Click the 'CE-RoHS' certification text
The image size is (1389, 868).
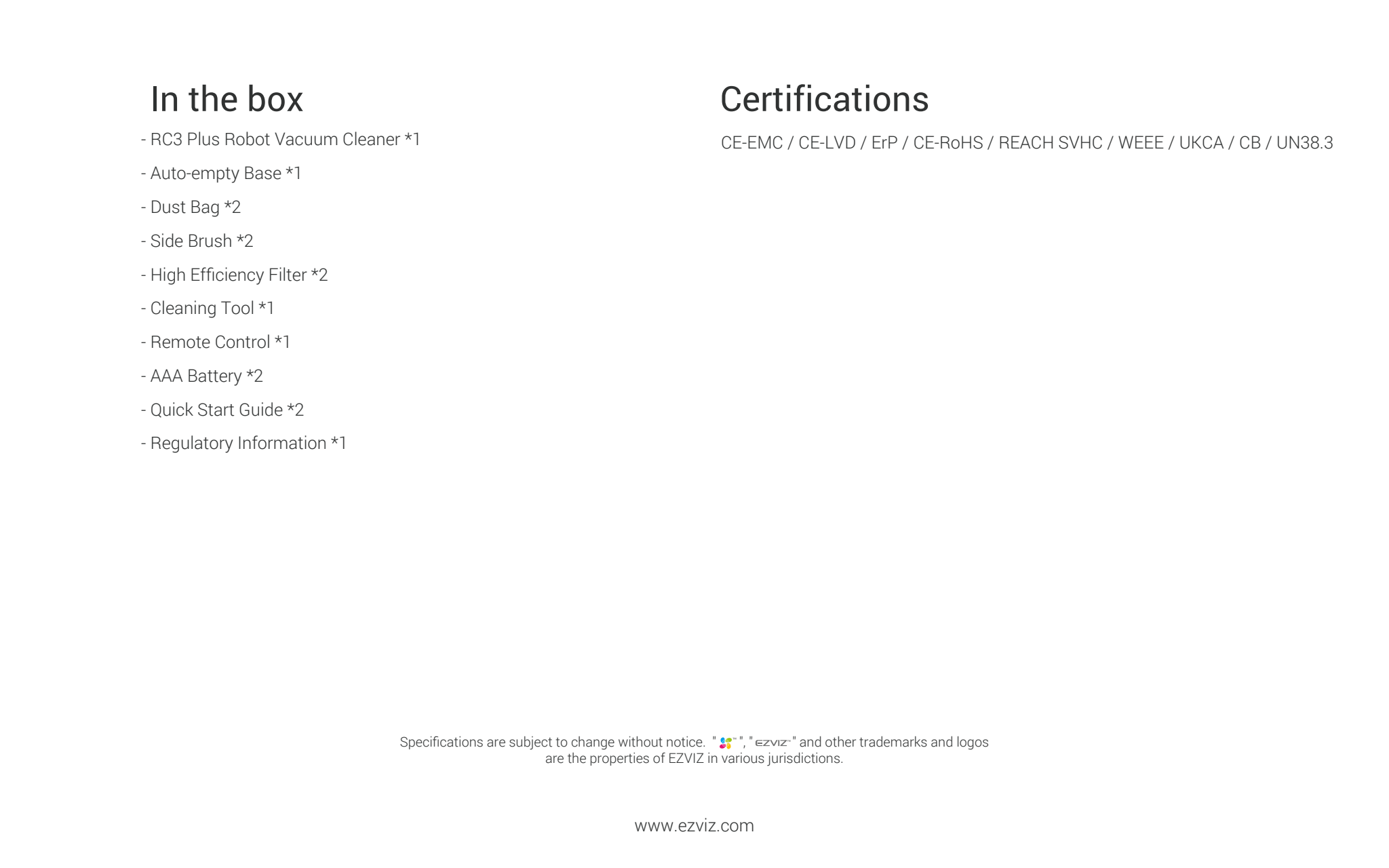point(948,143)
